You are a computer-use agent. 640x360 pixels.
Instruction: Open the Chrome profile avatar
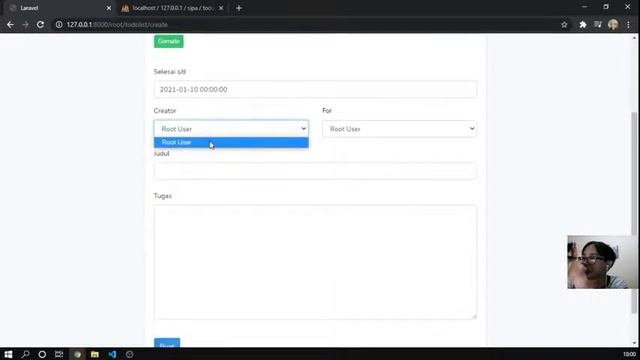613,24
